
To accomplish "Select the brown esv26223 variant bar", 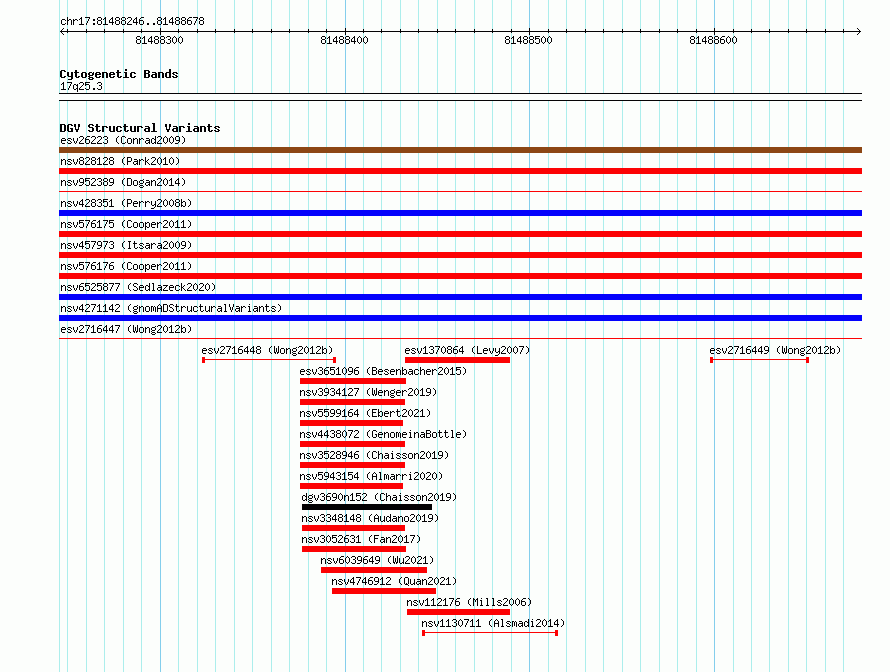I will (x=460, y=150).
